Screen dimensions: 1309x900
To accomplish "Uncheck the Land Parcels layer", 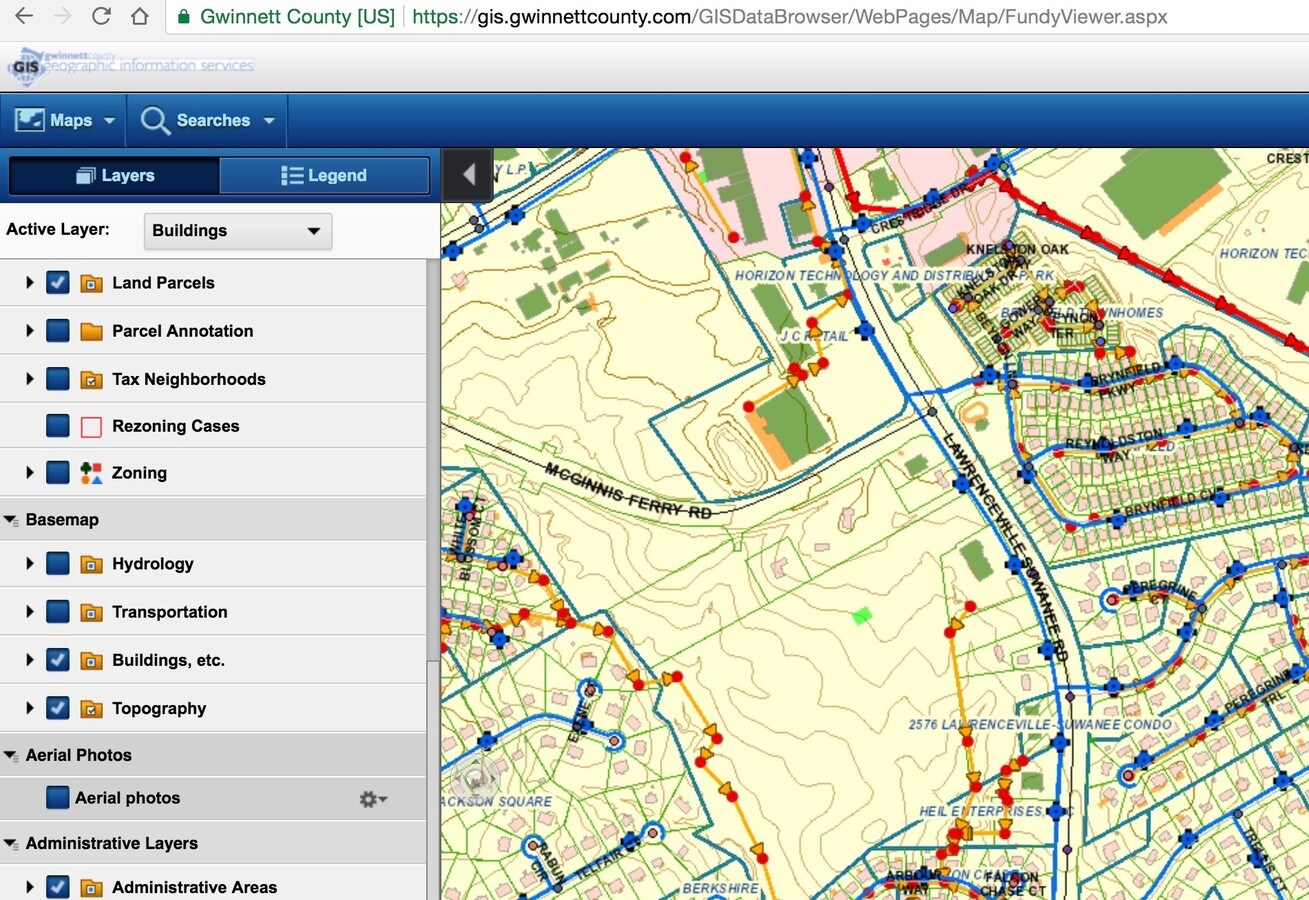I will pos(58,283).
